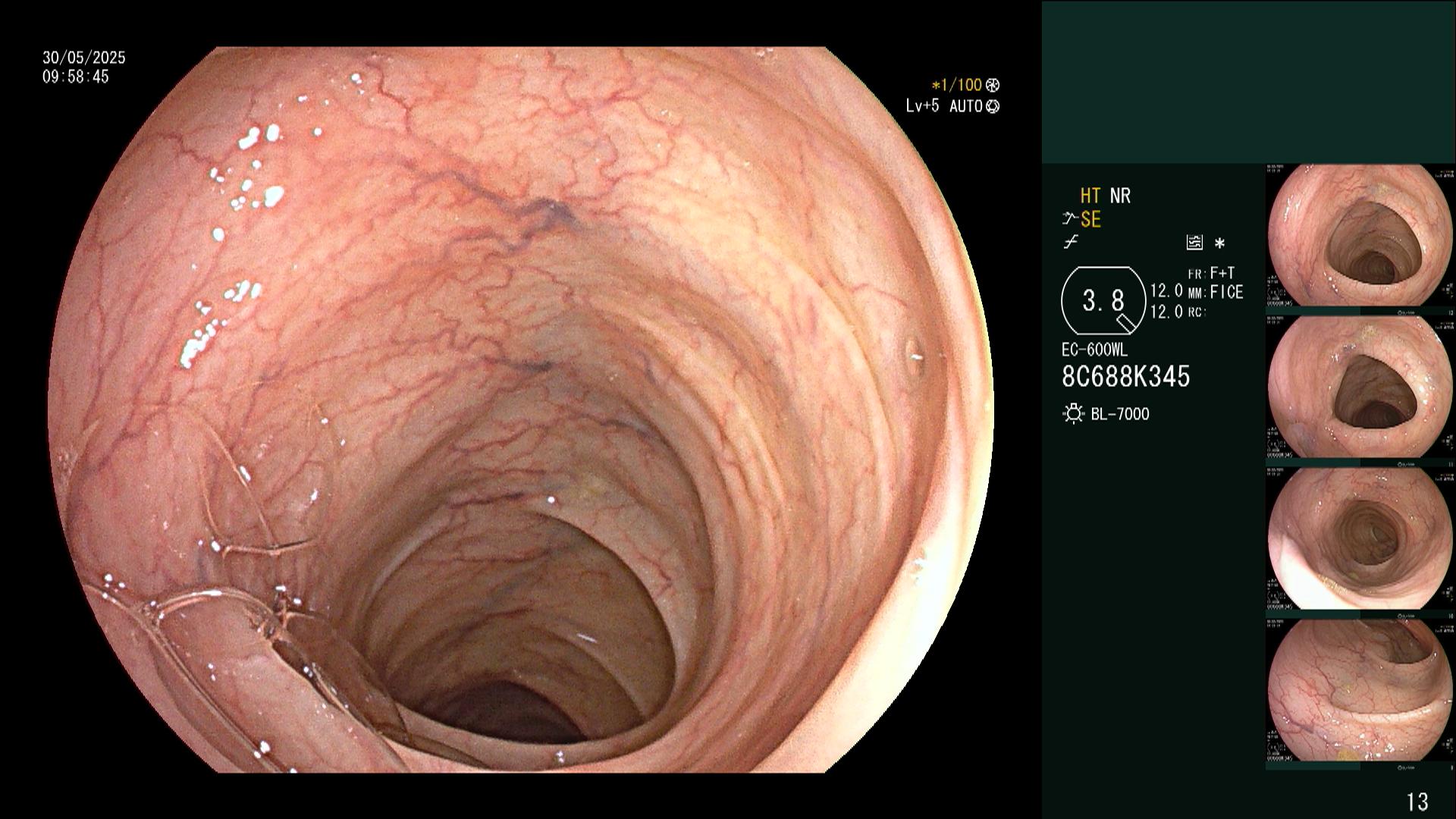This screenshot has width=1456, height=819.
Task: Click the iris icon beside AUTO
Action: pyautogui.click(x=993, y=106)
